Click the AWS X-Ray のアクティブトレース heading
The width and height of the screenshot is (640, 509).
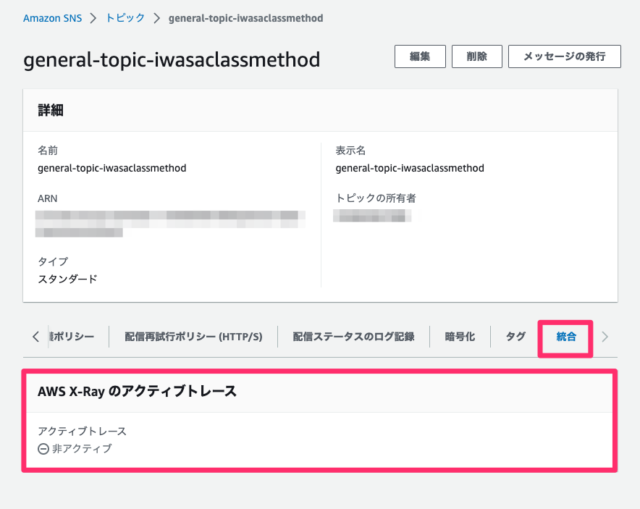[x=137, y=391]
